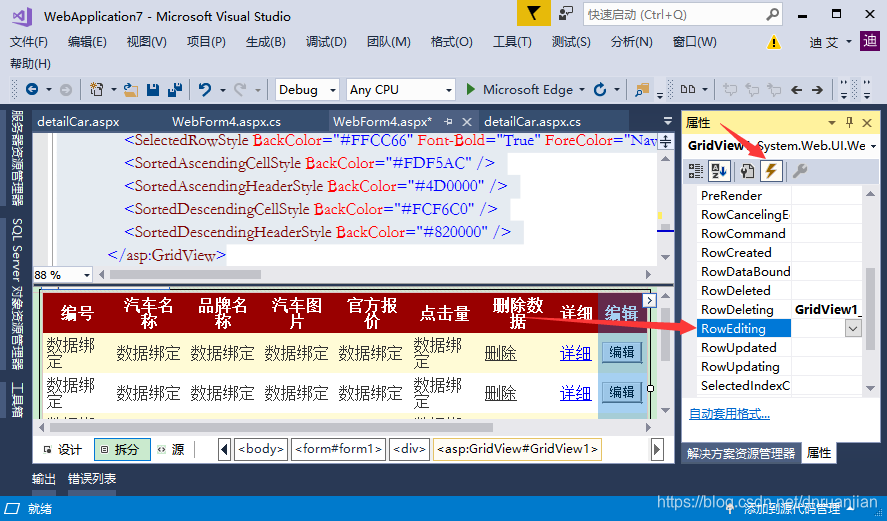The image size is (887, 521).
Task: Click the Open File folder icon
Action: click(131, 89)
